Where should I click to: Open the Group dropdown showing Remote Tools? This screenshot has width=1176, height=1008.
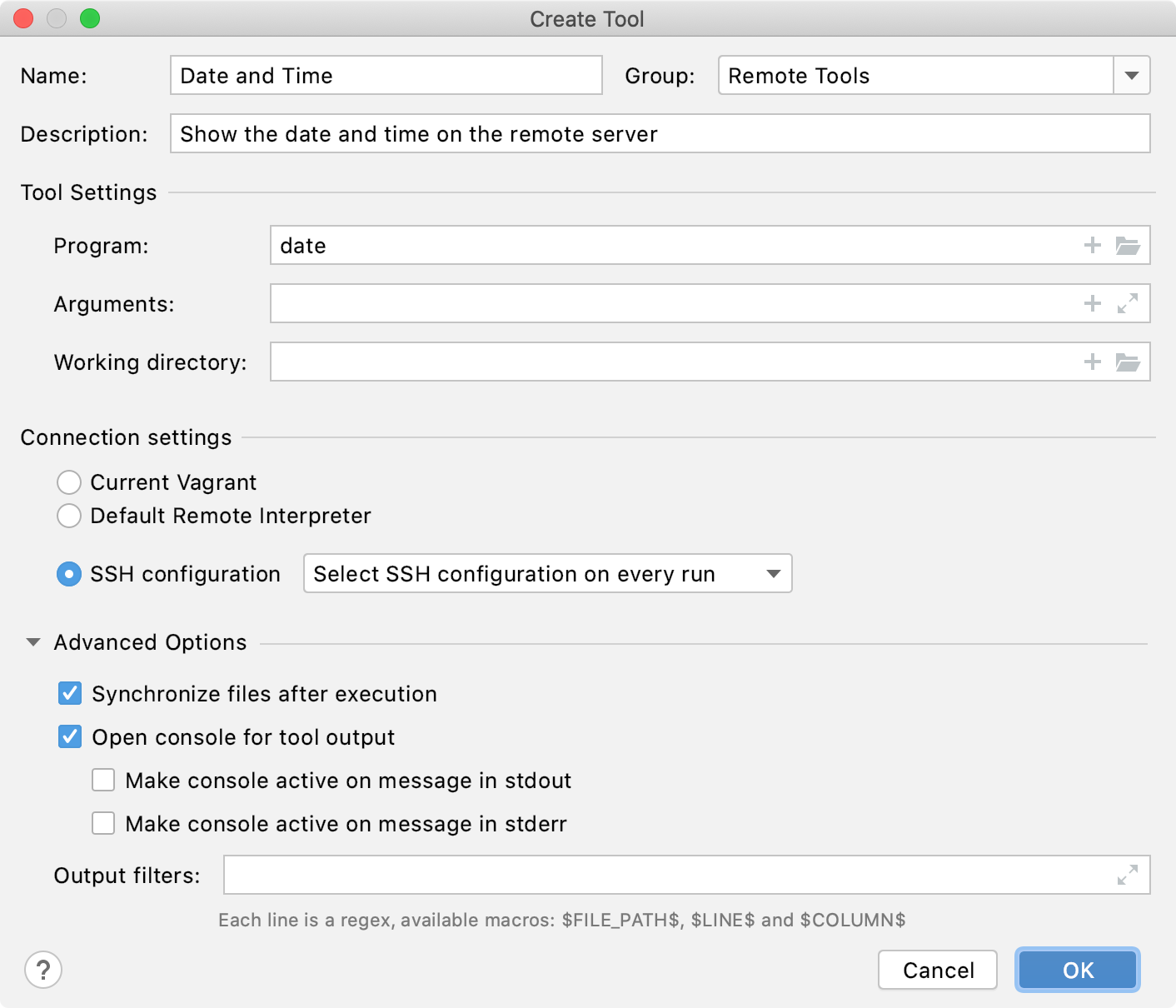tap(1130, 75)
